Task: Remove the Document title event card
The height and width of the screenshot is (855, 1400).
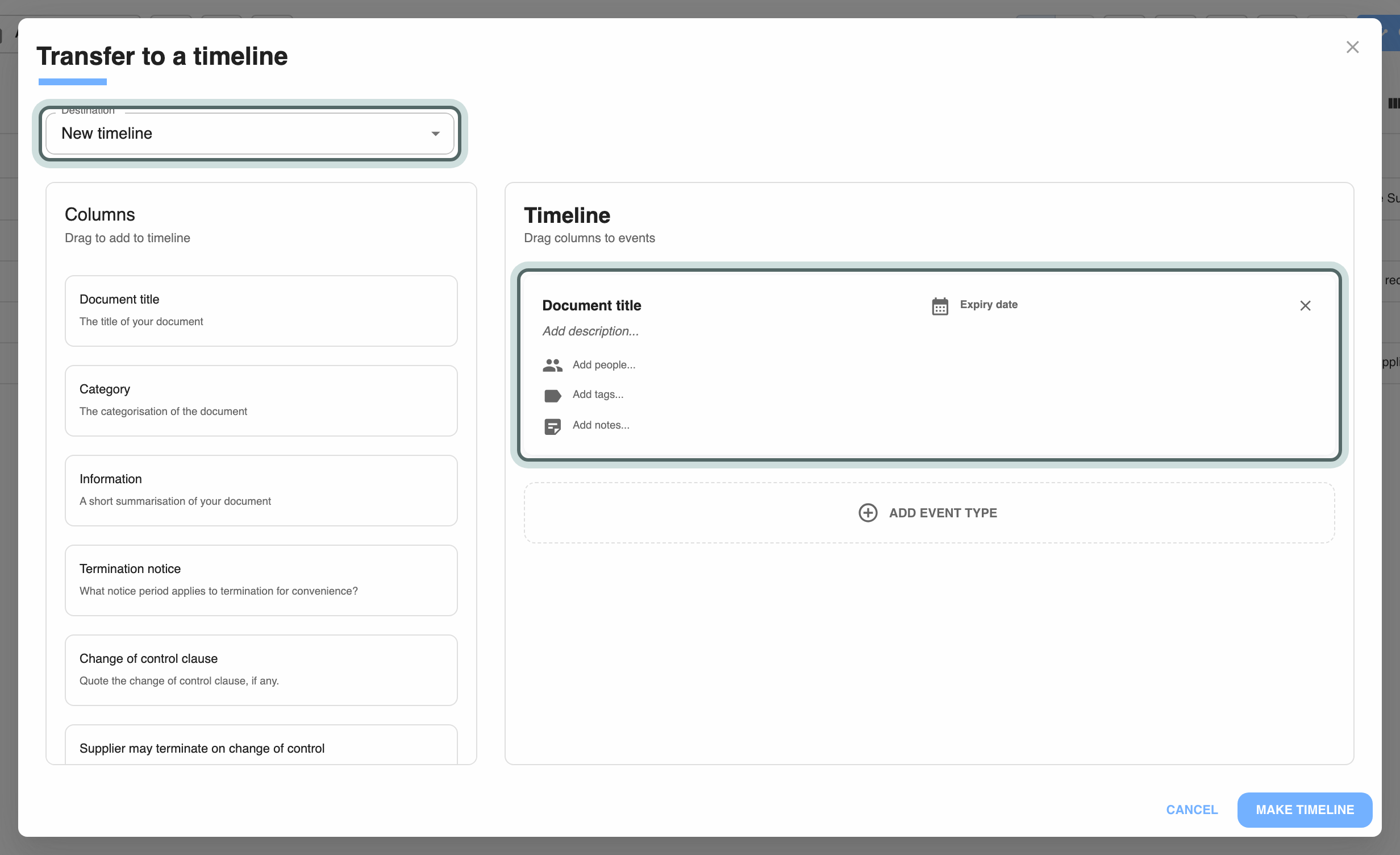Action: tap(1305, 306)
